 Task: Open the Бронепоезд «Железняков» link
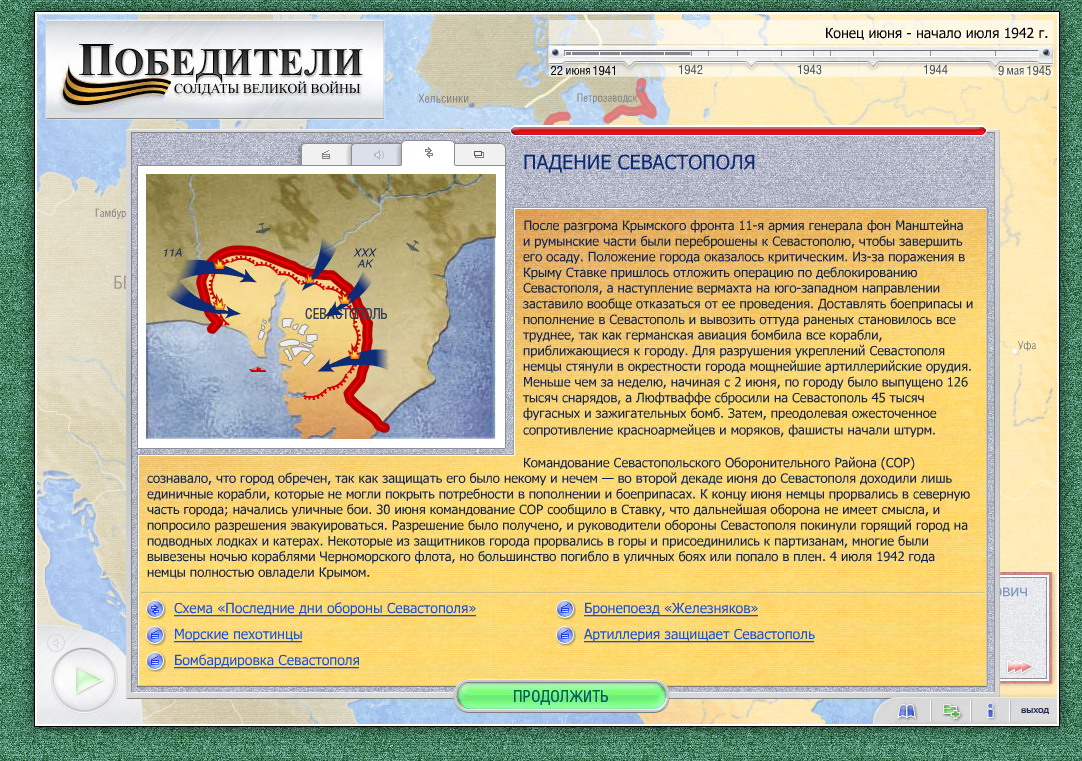coord(671,608)
